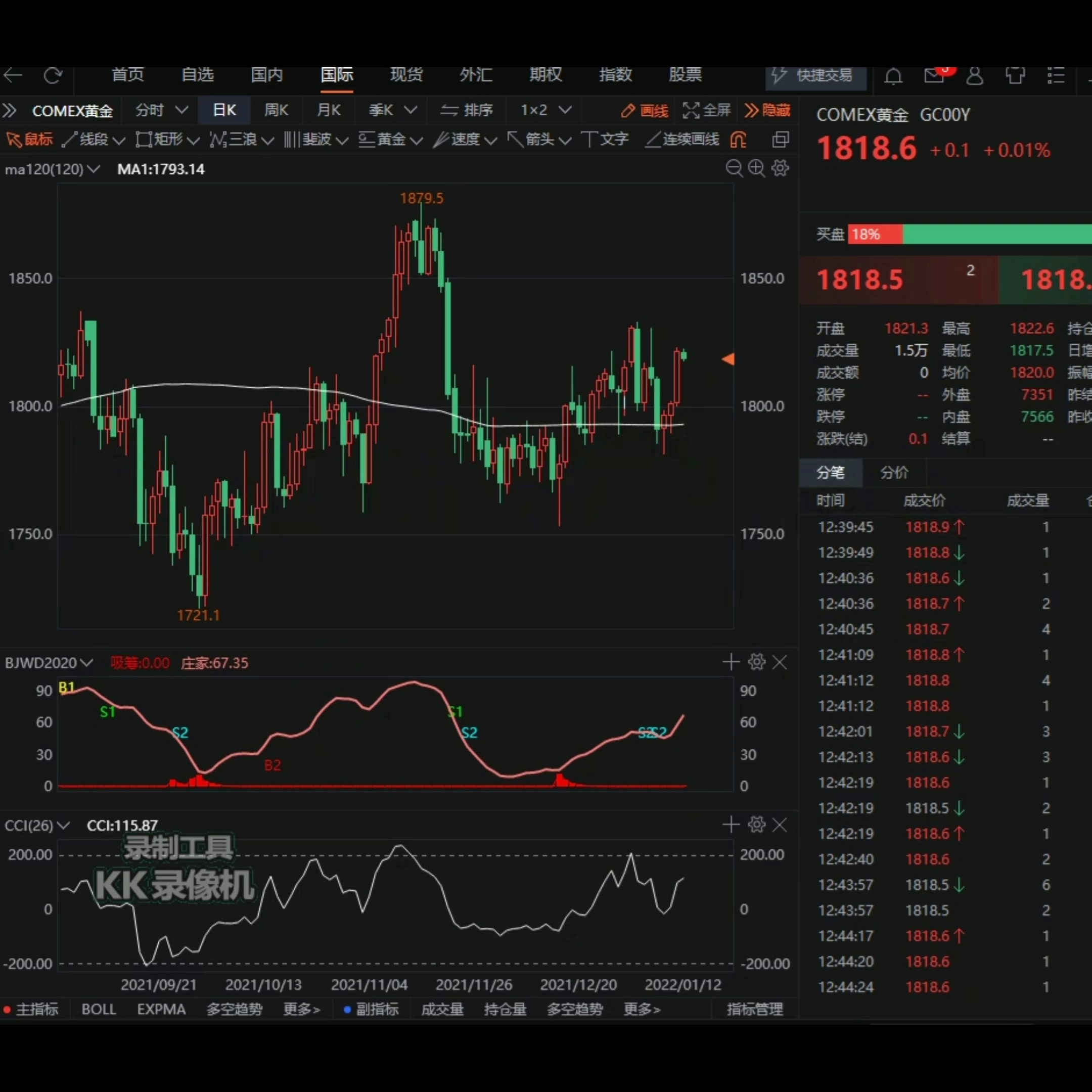The width and height of the screenshot is (1092, 1092).
Task: Select the 分价 tab
Action: tap(894, 473)
